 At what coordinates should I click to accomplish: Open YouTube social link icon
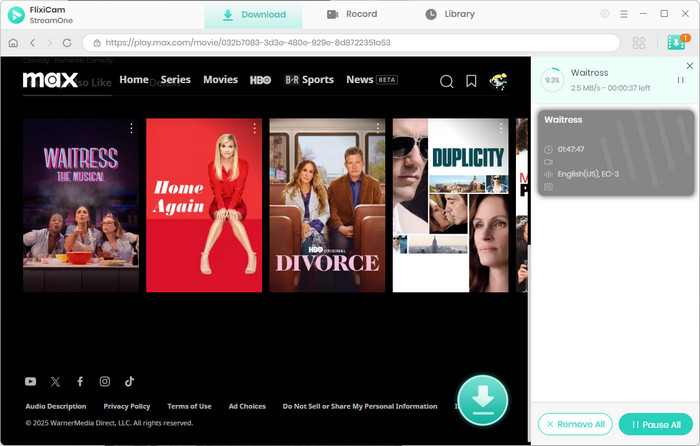point(30,381)
